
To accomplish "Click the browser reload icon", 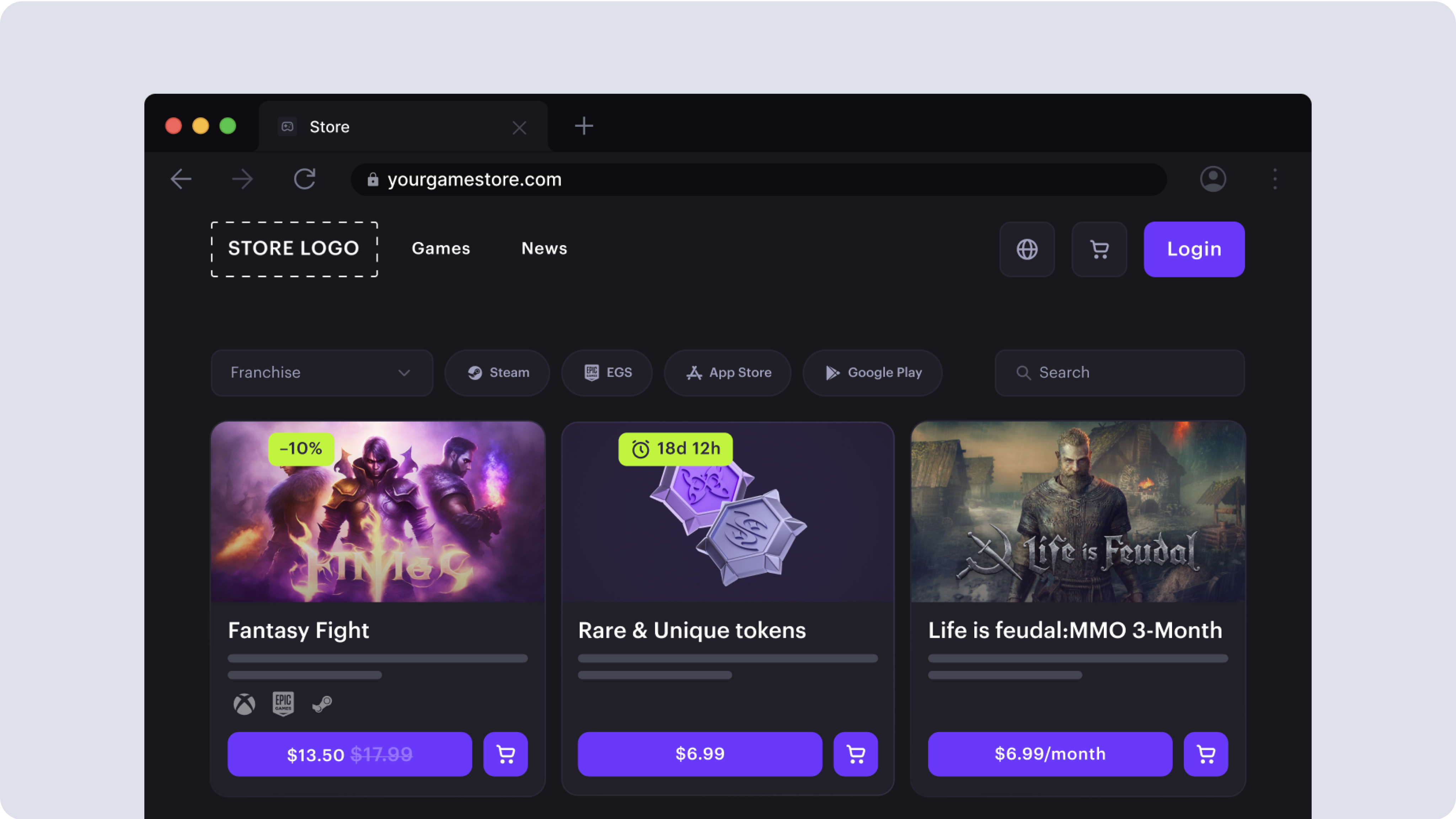I will pyautogui.click(x=305, y=179).
